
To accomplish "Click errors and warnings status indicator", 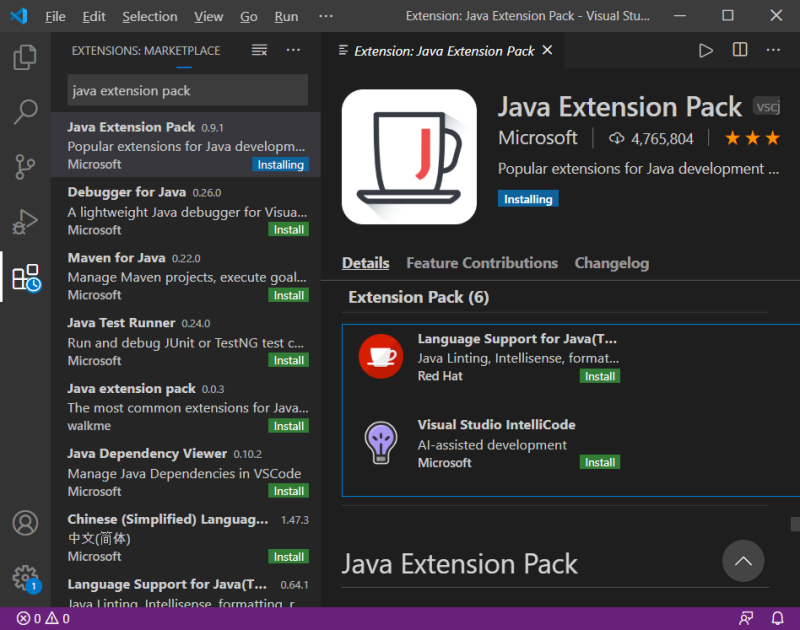I will pyautogui.click(x=43, y=619).
